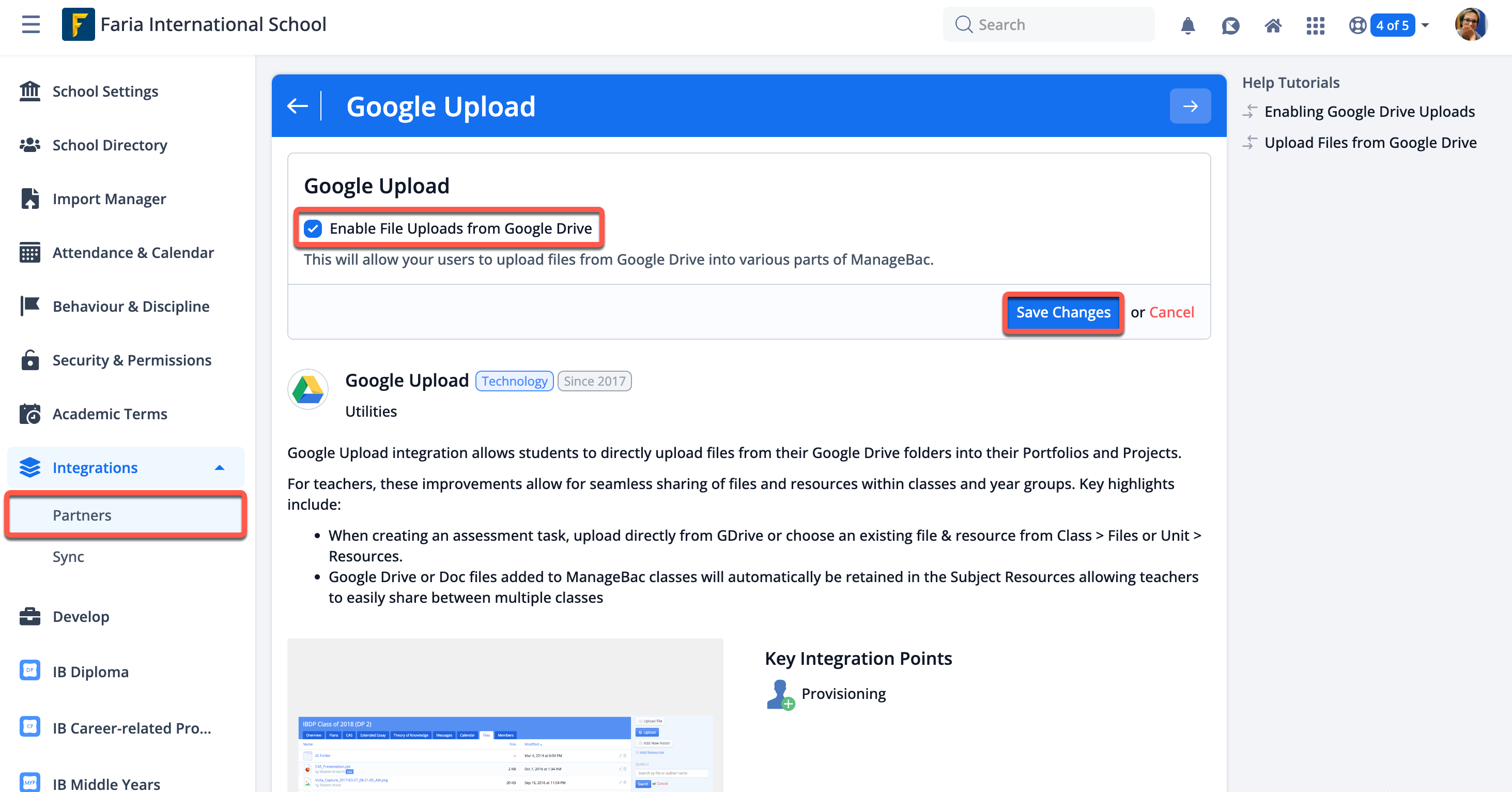Screen dimensions: 1512x792
Task: Click the Integrations layers icon
Action: (x=30, y=467)
